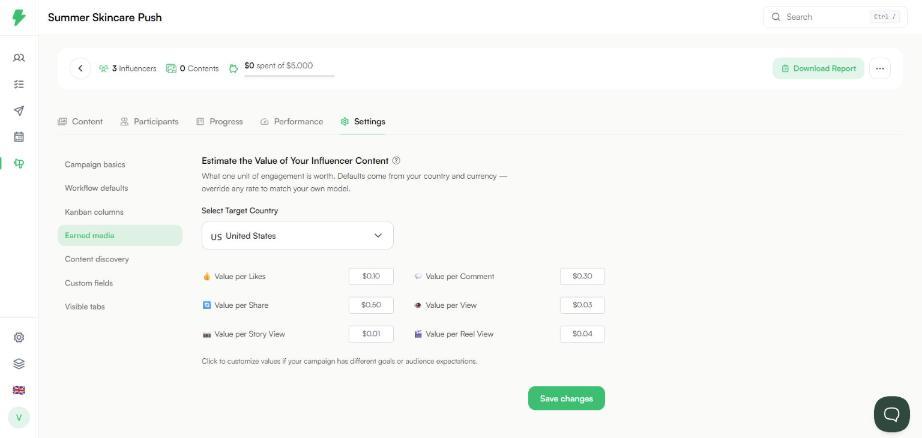
Task: Click the Value per Share input
Action: point(371,305)
